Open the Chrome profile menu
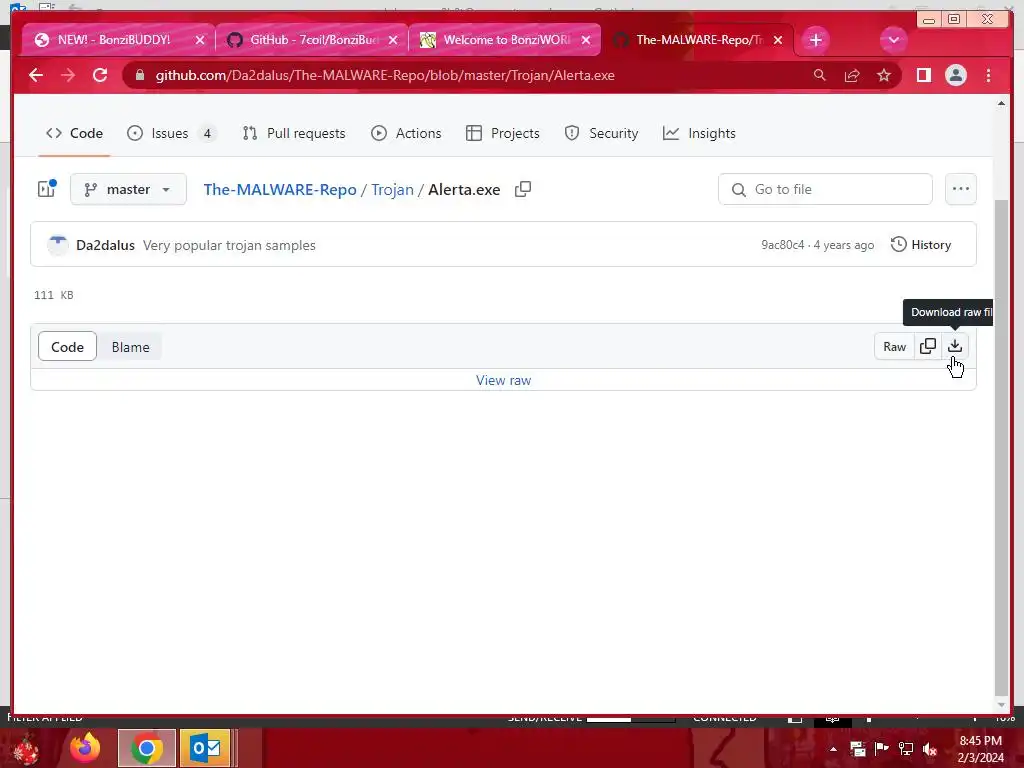This screenshot has width=1024, height=768. tap(955, 75)
